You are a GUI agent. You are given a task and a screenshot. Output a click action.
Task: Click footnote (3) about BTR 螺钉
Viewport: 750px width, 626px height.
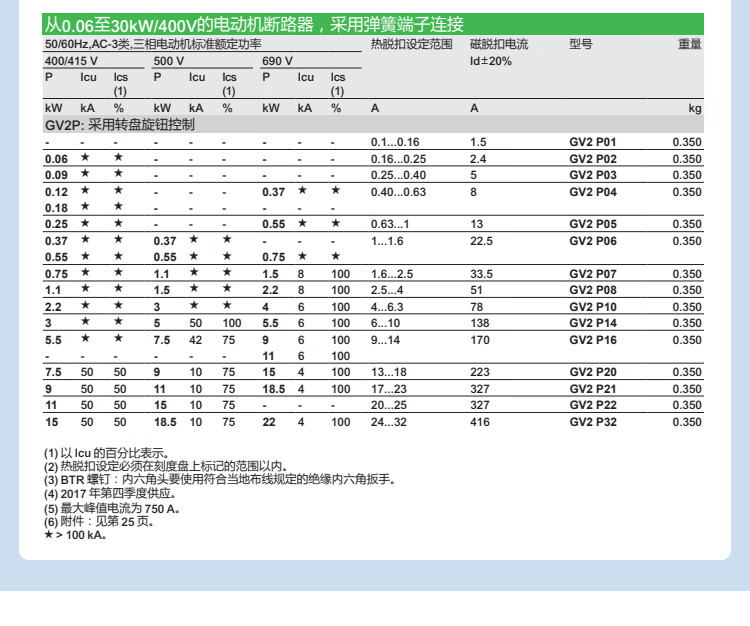(x=220, y=480)
